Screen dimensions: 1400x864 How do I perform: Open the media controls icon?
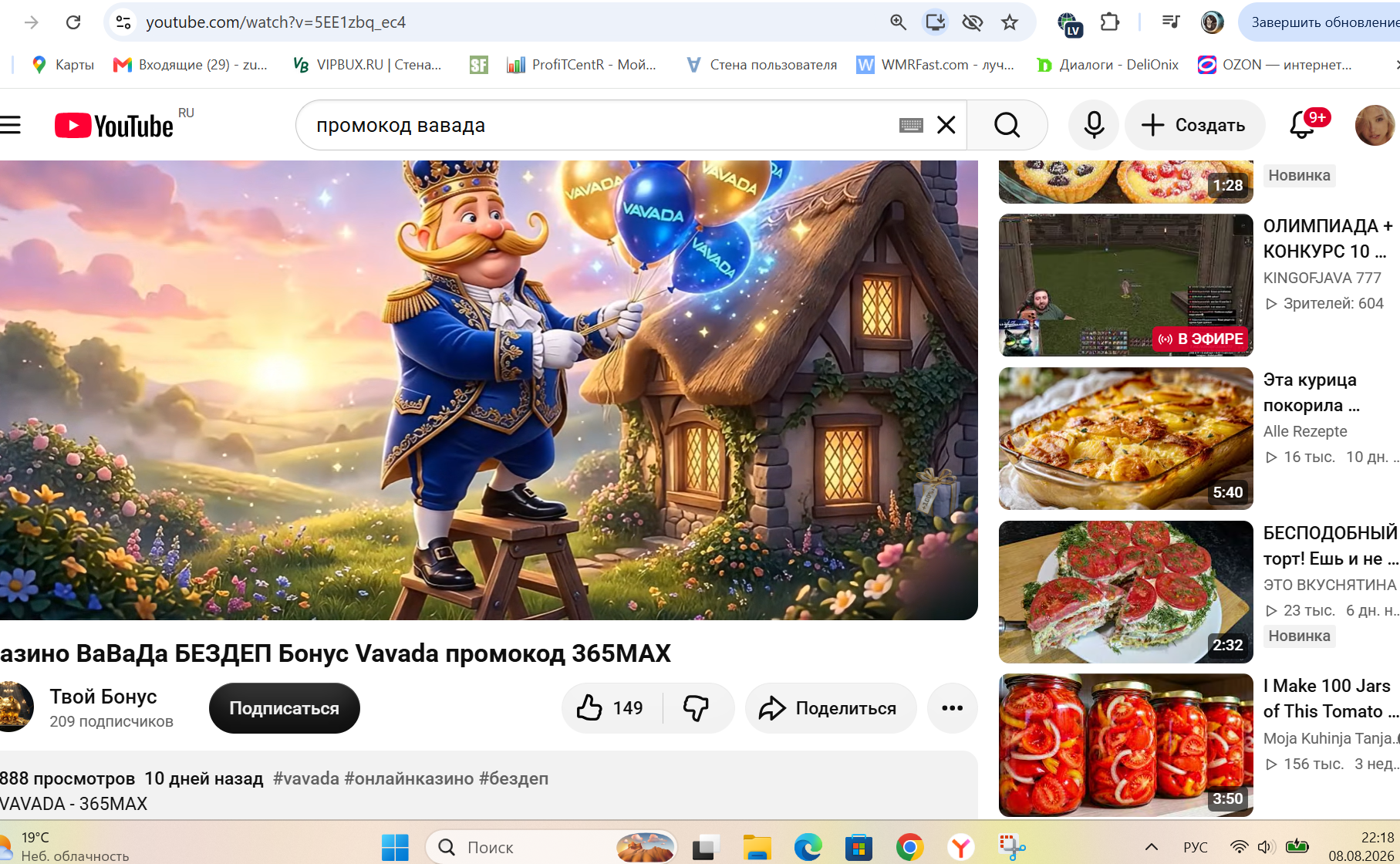(x=1171, y=22)
